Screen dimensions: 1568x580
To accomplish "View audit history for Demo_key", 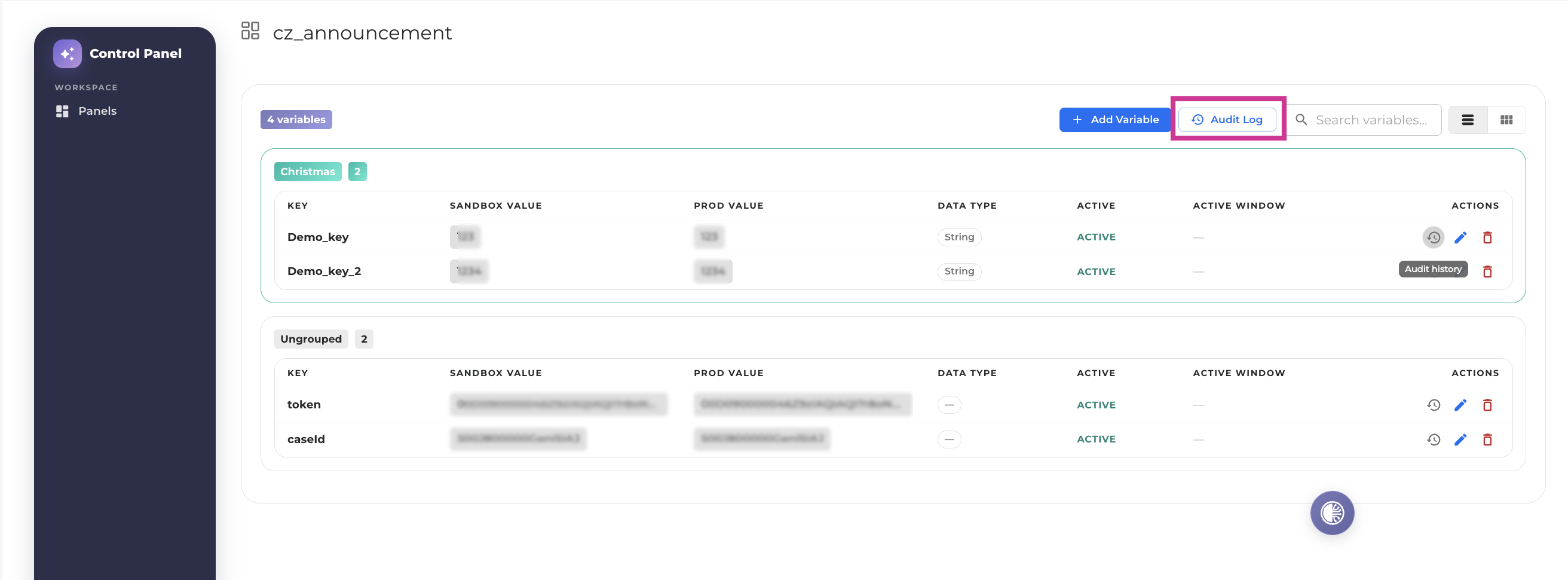I will point(1434,237).
